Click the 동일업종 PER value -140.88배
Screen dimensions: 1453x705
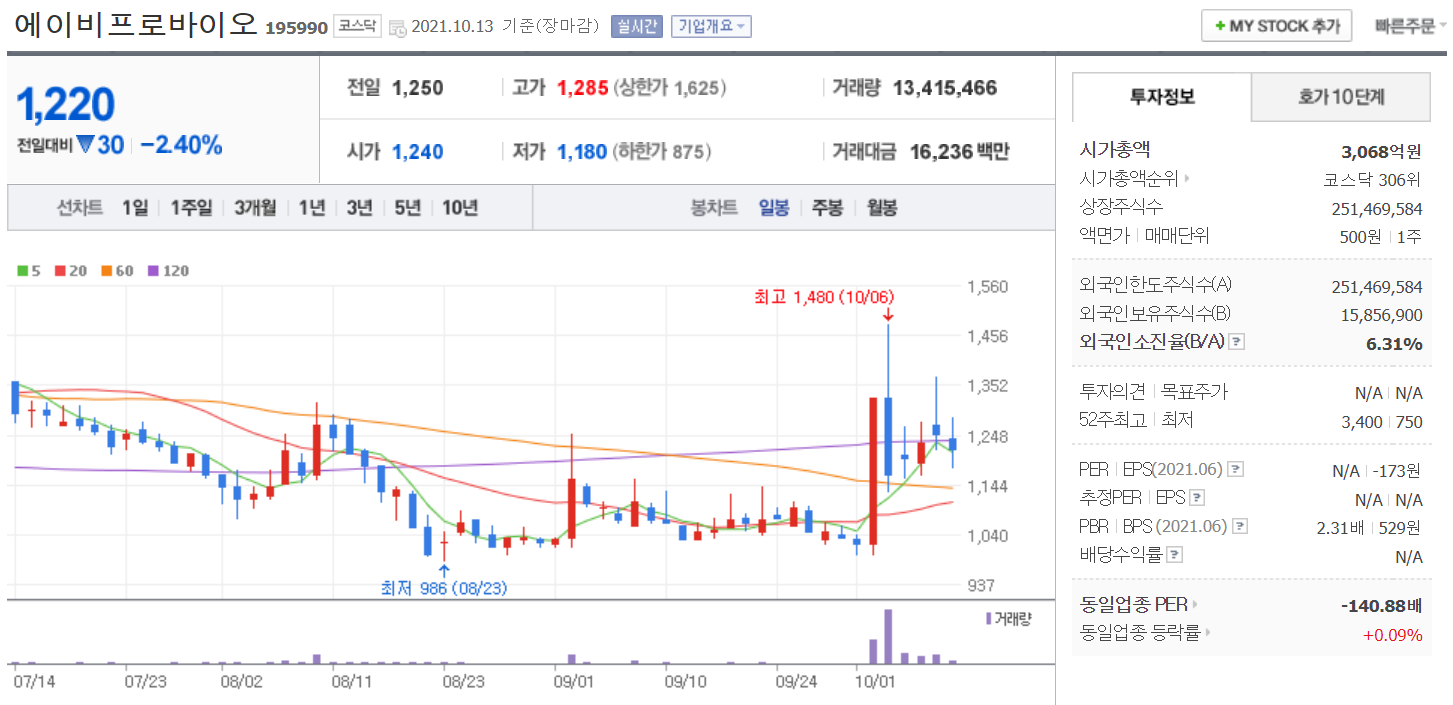pos(1381,605)
